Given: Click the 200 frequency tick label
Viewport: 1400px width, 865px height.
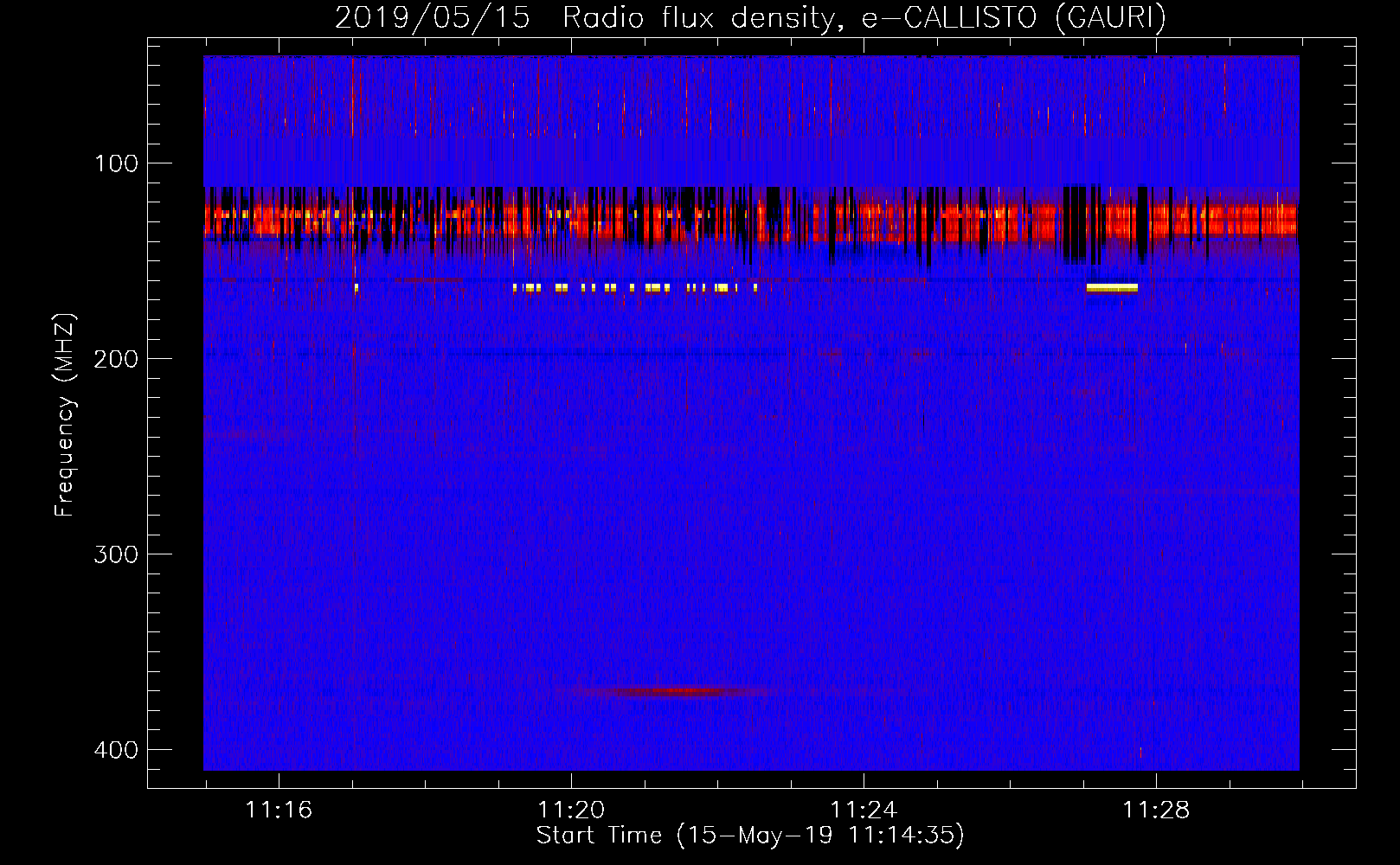Looking at the screenshot, I should (116, 359).
